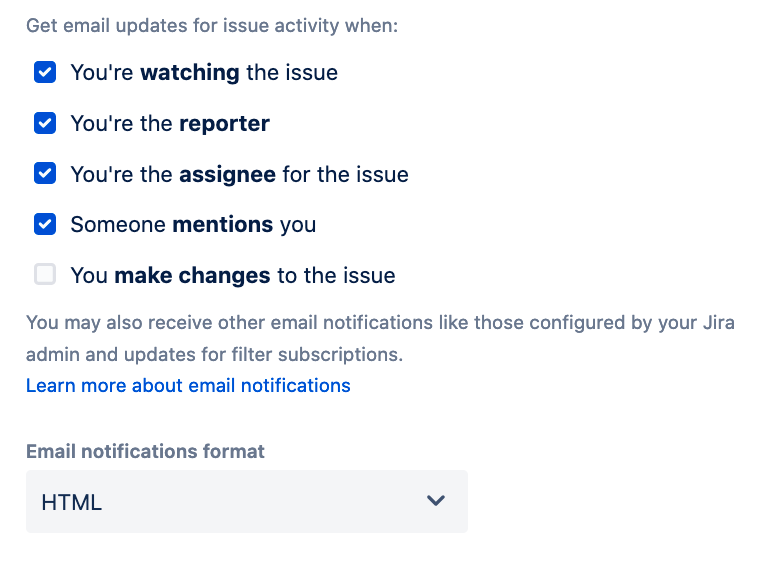
Task: Click the bold word "mentions"
Action: click(223, 224)
